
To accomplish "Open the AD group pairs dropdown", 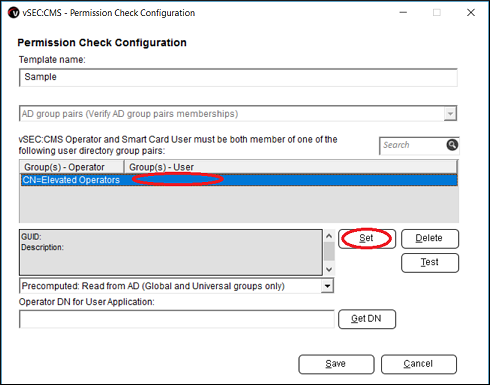I will (450, 114).
